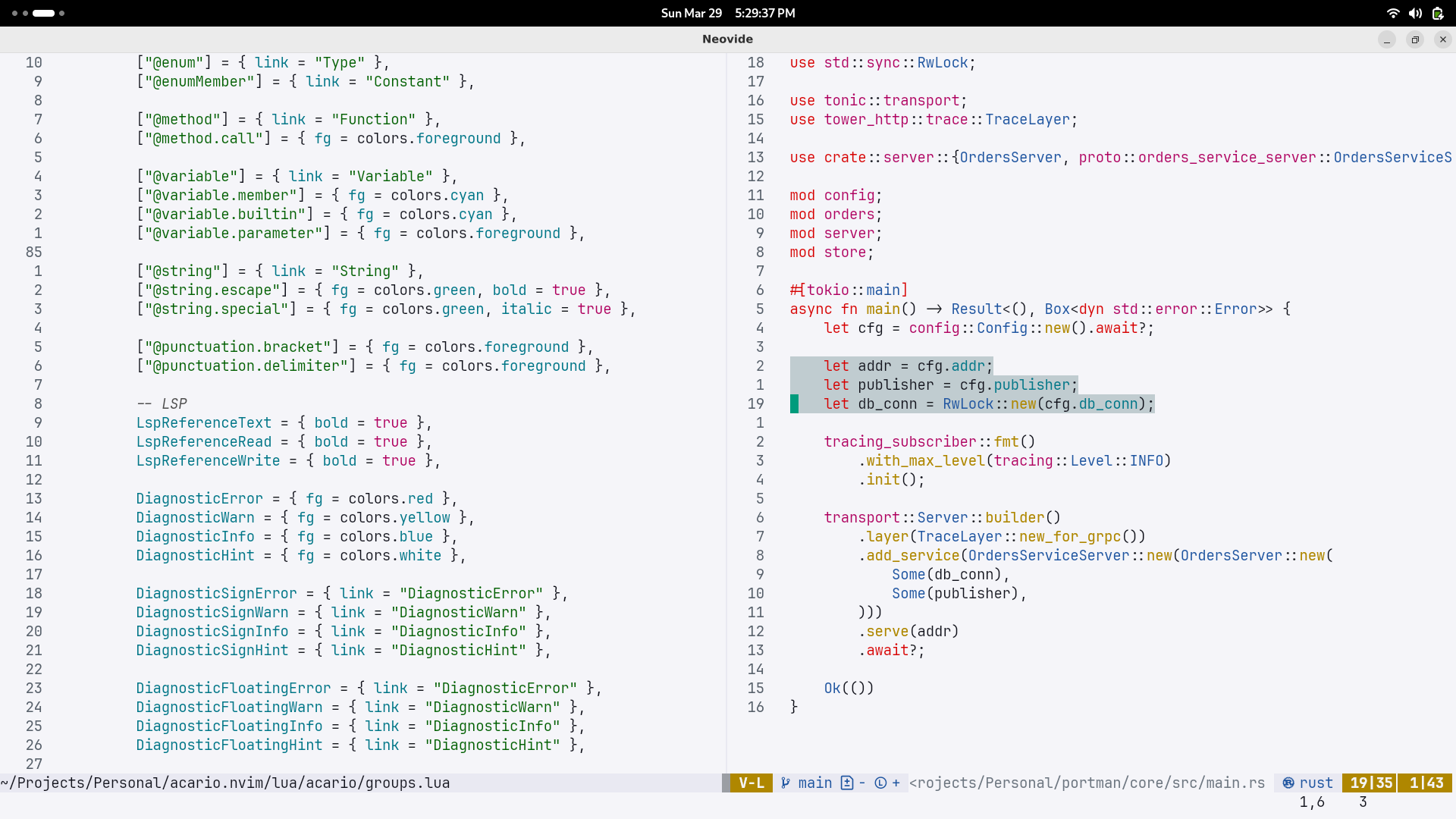Screen dimensions: 1456x819
Task: Click the battery indicator icon
Action: 1438,13
